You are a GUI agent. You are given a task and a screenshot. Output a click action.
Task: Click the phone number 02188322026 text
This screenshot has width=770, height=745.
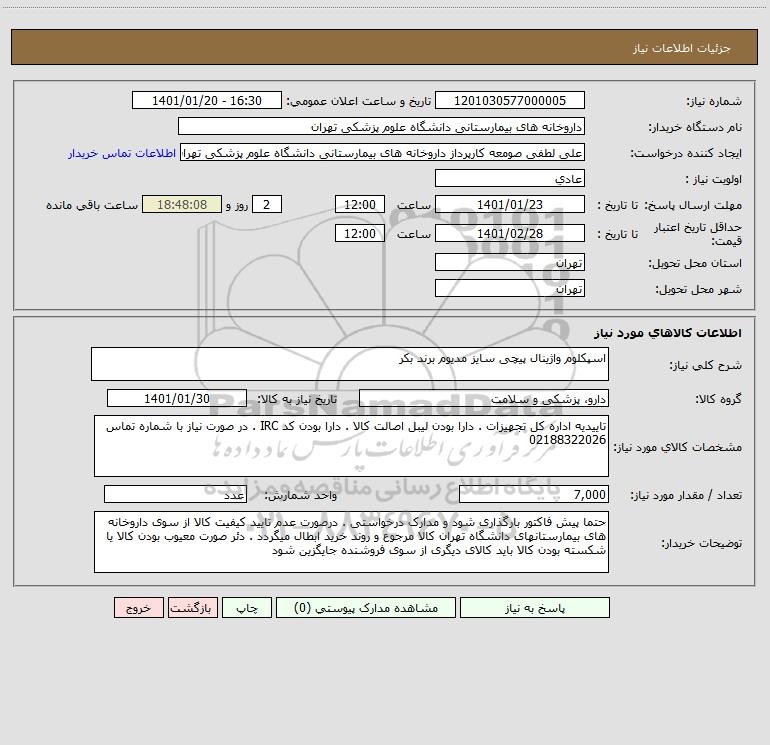tap(568, 440)
